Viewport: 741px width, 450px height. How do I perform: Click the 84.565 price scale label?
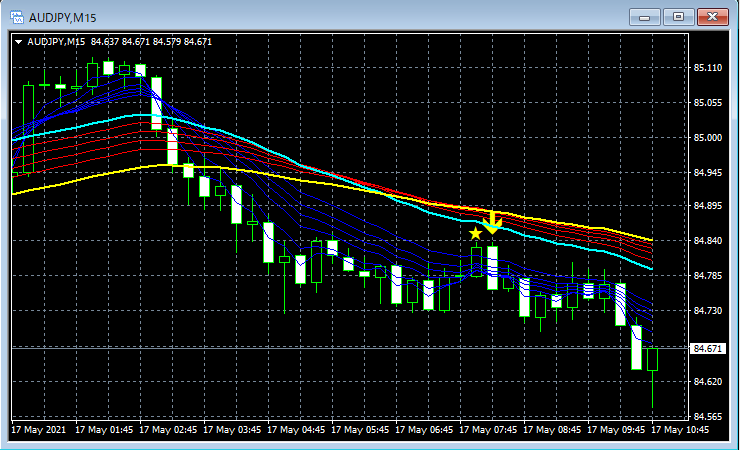click(x=707, y=417)
